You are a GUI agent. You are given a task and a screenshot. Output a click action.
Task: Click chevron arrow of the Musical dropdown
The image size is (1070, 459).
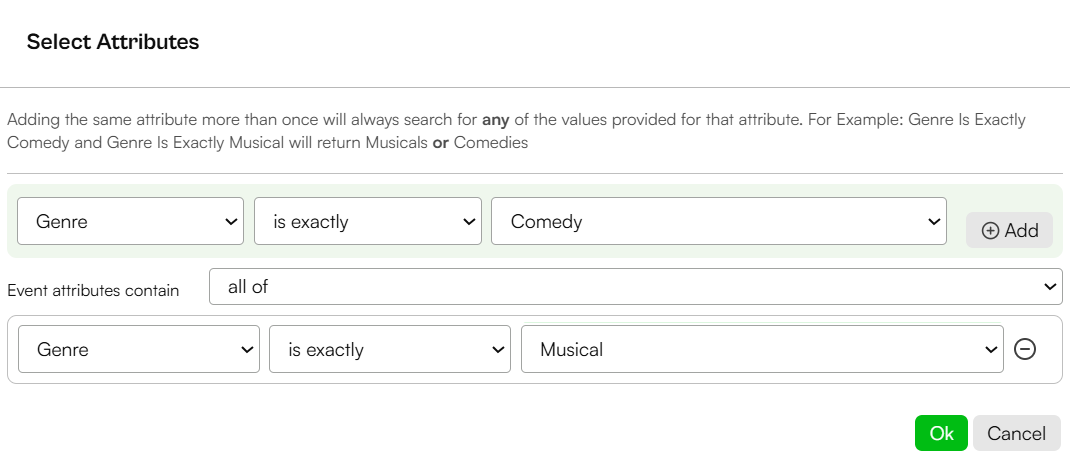click(x=990, y=350)
